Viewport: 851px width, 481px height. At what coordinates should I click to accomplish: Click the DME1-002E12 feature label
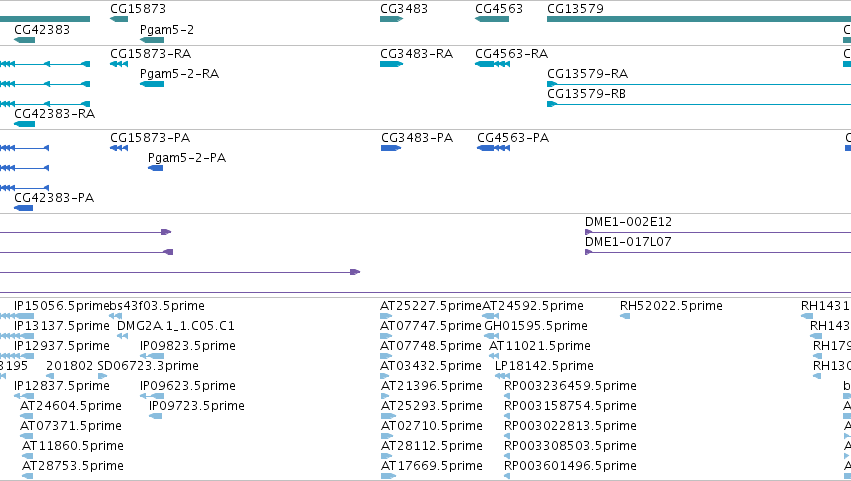click(628, 221)
